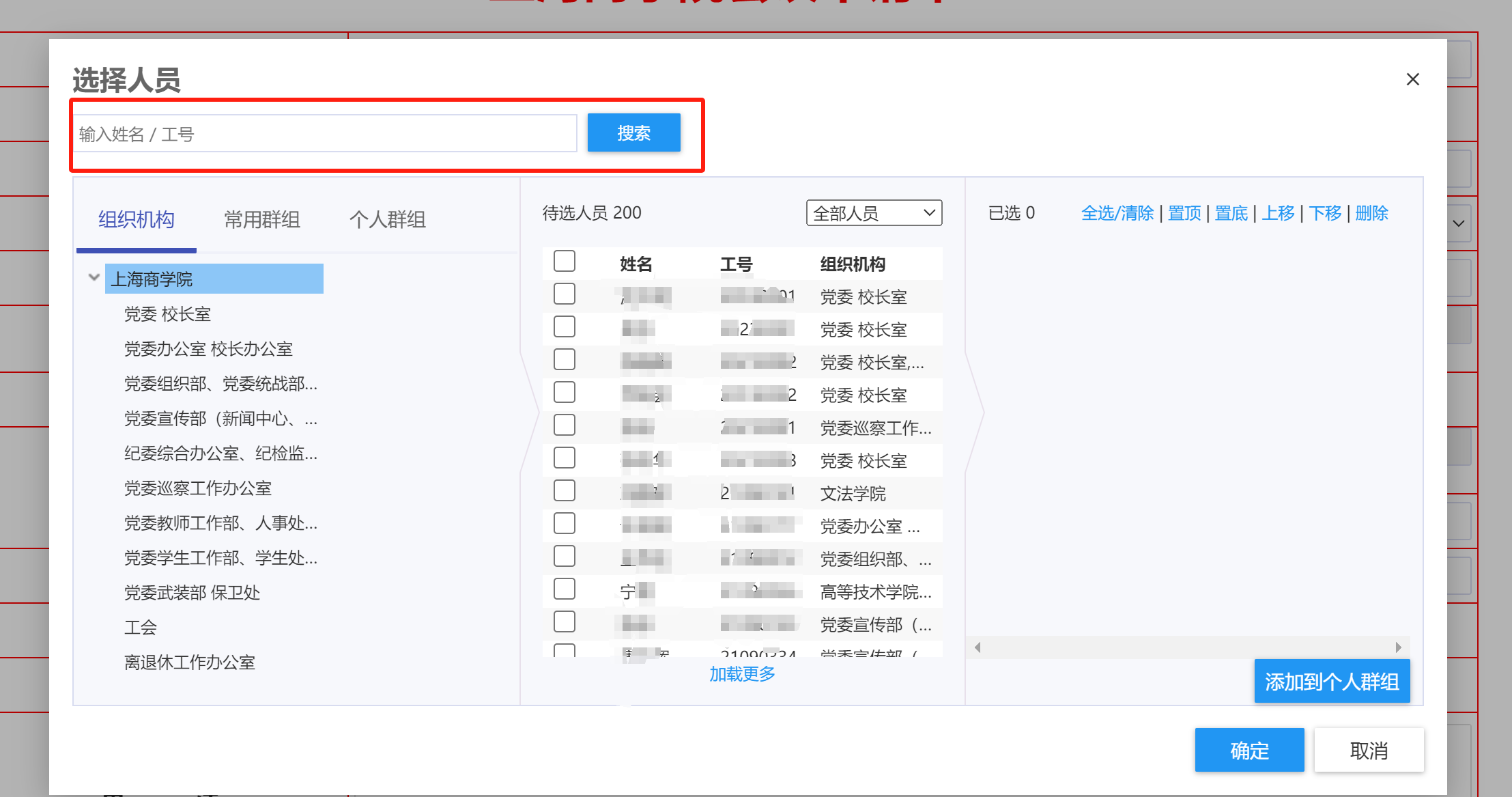Screen dimensions: 1512x797
Task: Click the 加载更多 link
Action: [x=742, y=674]
